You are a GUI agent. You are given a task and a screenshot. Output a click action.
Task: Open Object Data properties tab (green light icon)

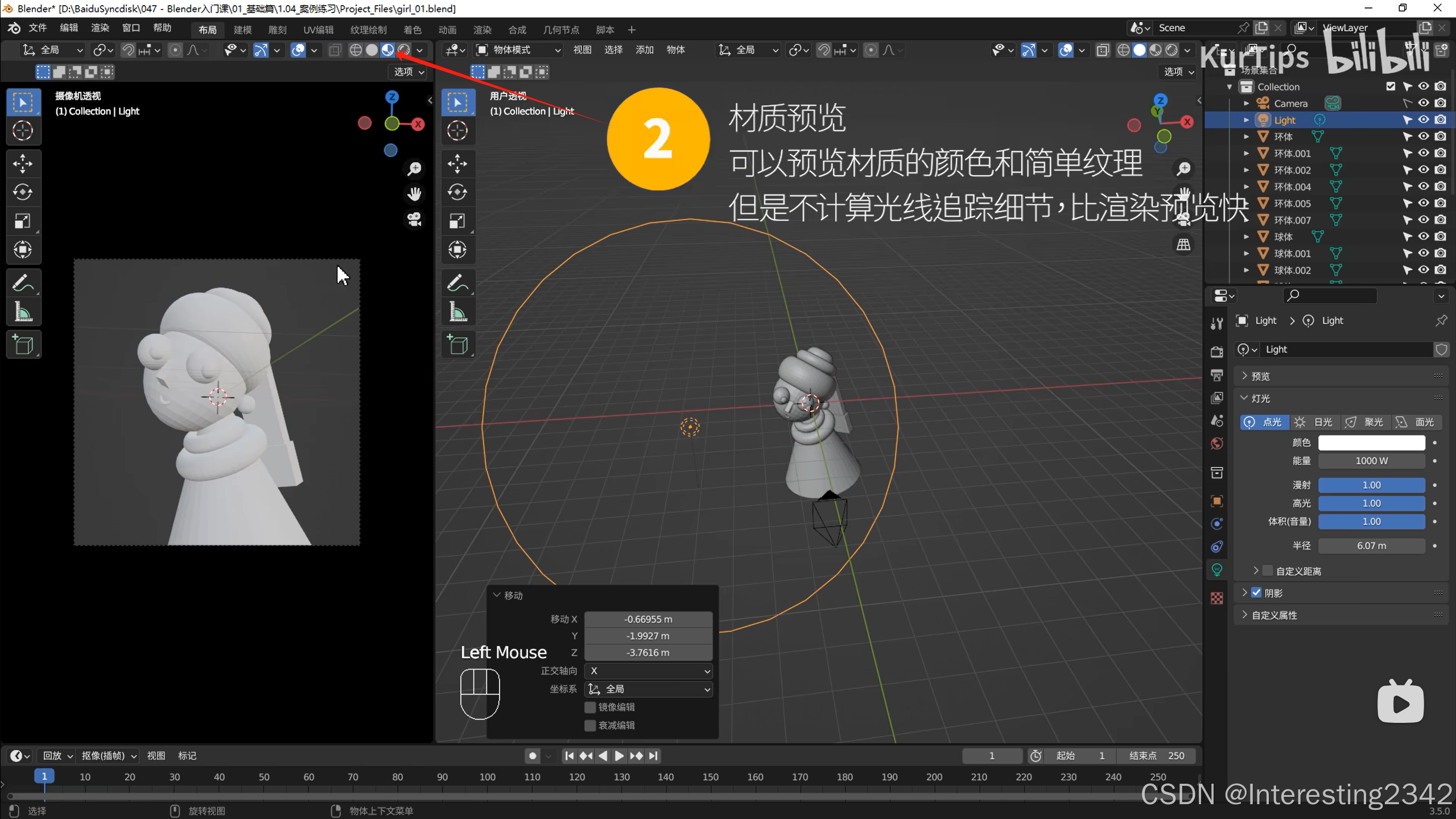[x=1216, y=569]
